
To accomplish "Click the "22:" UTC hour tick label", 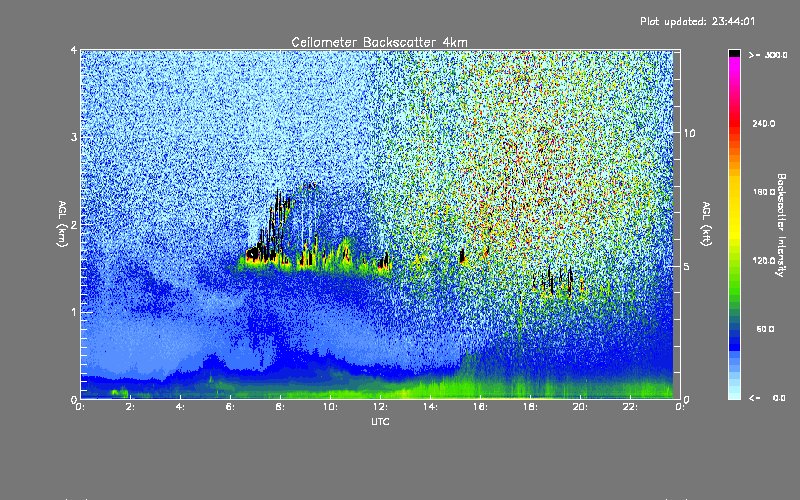I will (x=630, y=407).
